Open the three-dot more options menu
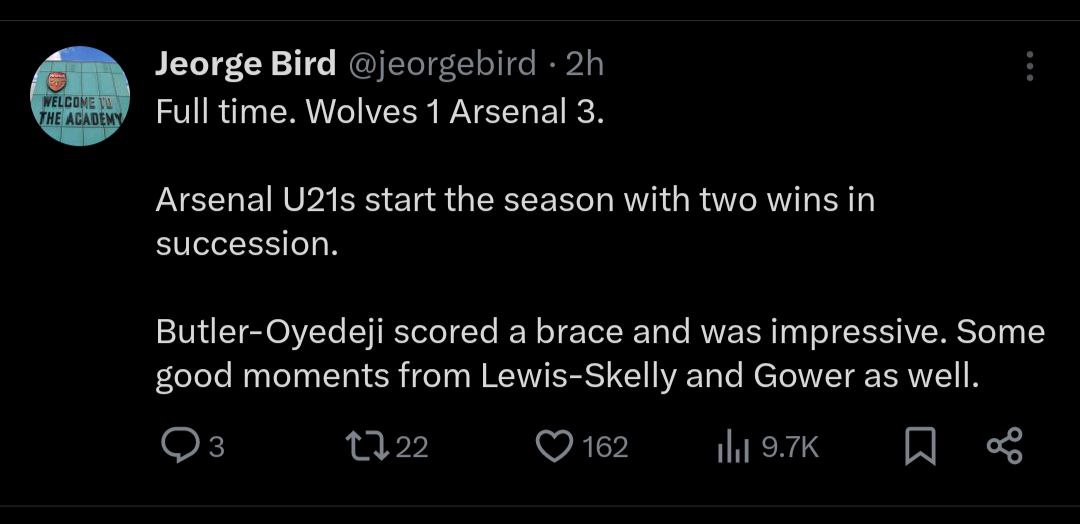This screenshot has height=524, width=1080. [1030, 66]
